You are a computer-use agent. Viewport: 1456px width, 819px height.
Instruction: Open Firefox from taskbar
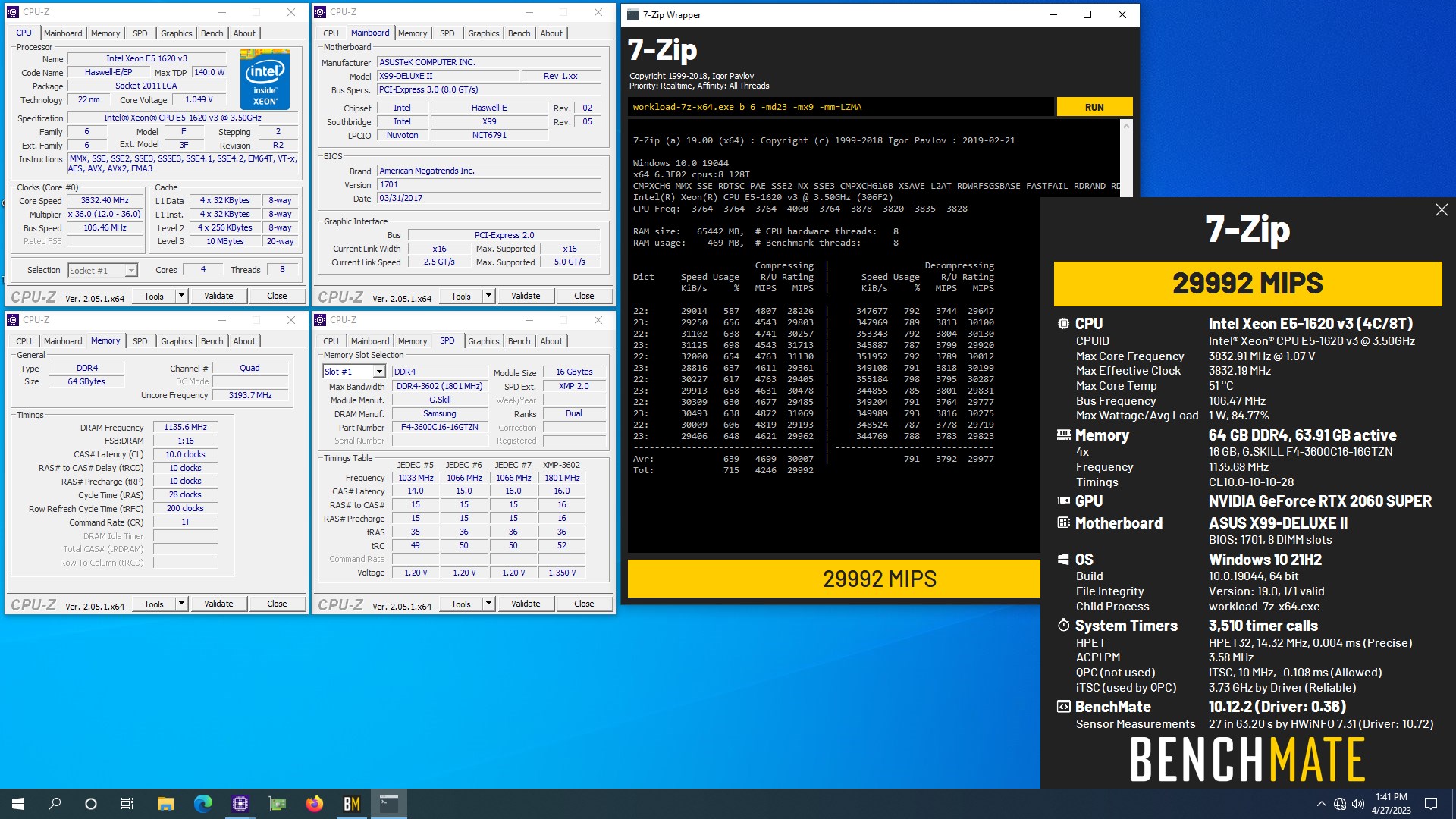point(314,804)
